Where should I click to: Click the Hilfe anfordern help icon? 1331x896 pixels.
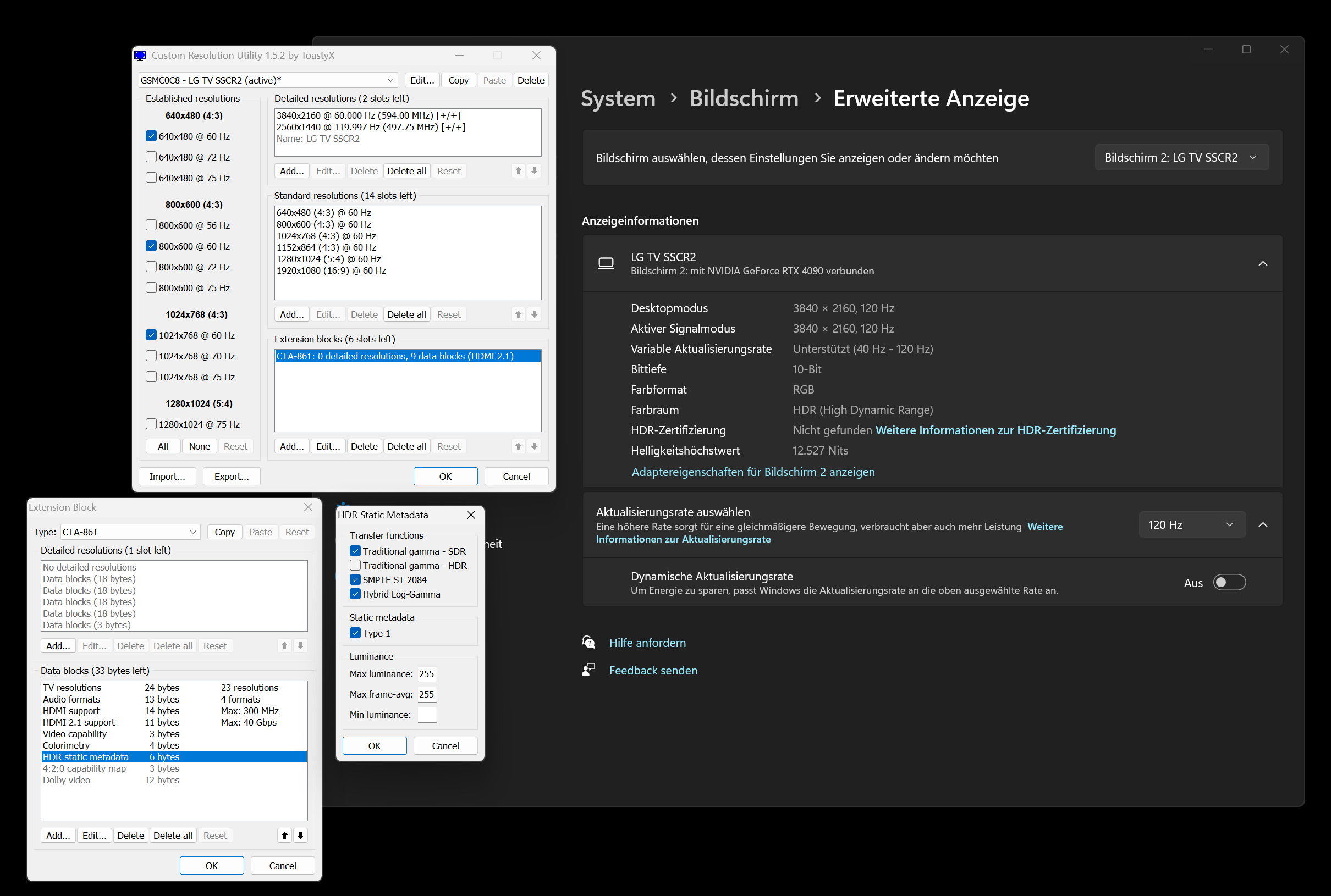click(588, 642)
